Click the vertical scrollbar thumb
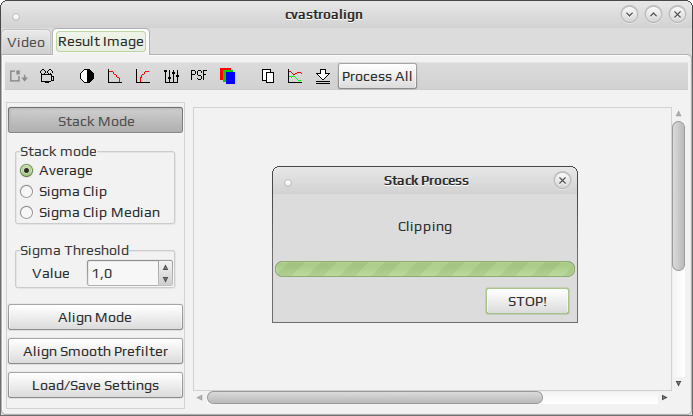Image resolution: width=693 pixels, height=416 pixels. (678, 195)
